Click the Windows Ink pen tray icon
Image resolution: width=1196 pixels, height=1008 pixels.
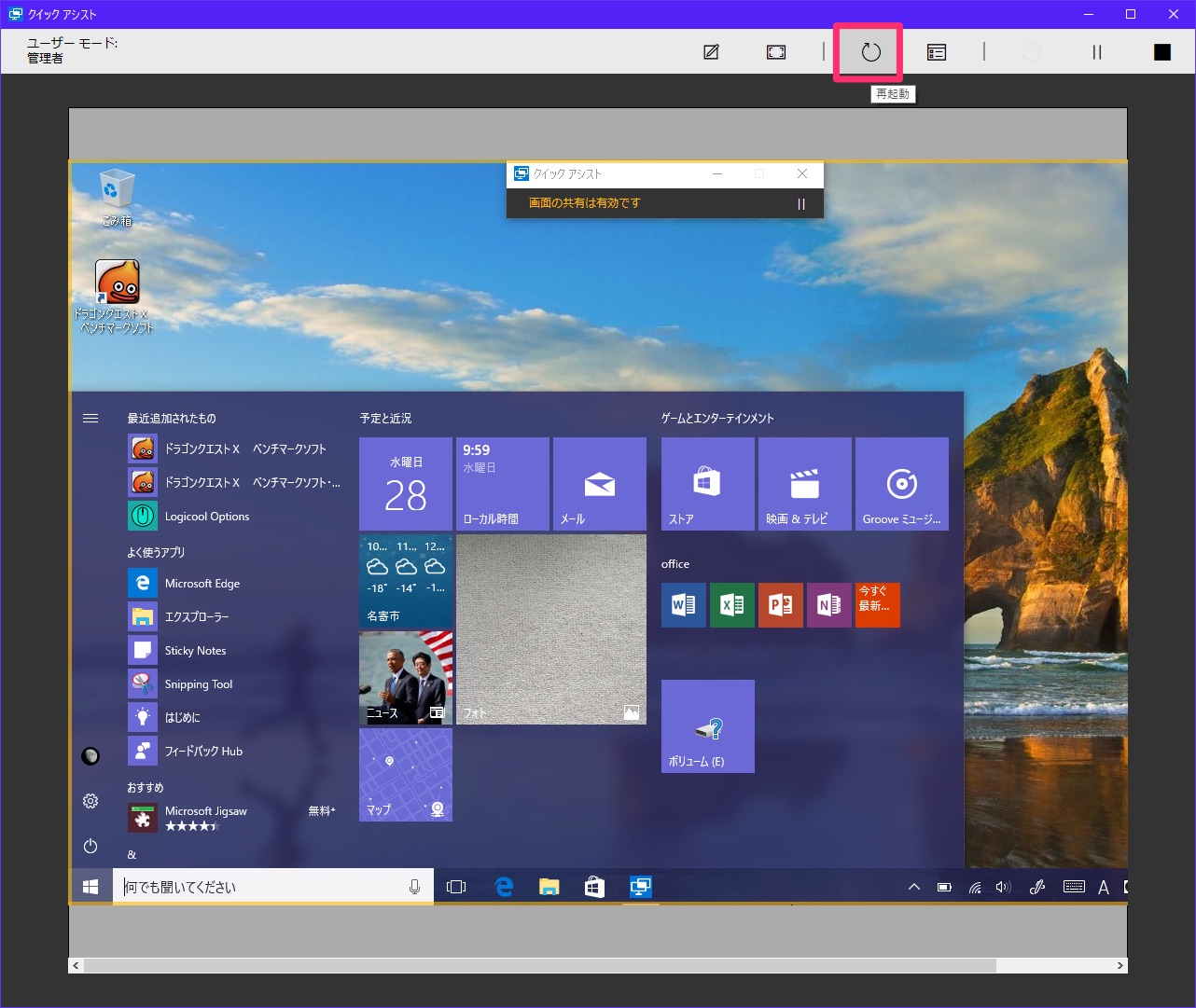tap(1036, 887)
